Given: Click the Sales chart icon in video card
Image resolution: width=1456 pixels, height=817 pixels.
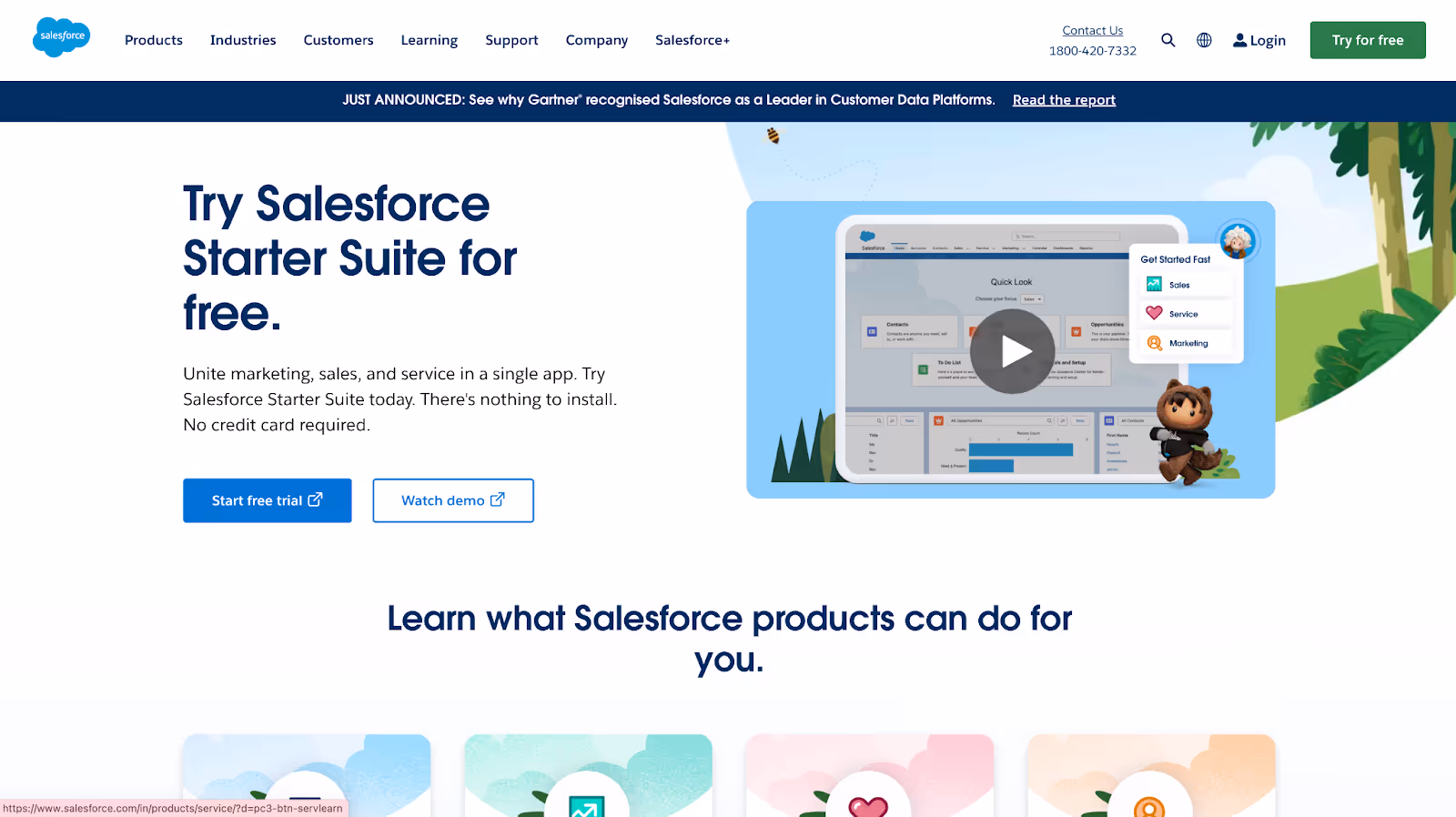Looking at the screenshot, I should (1154, 284).
